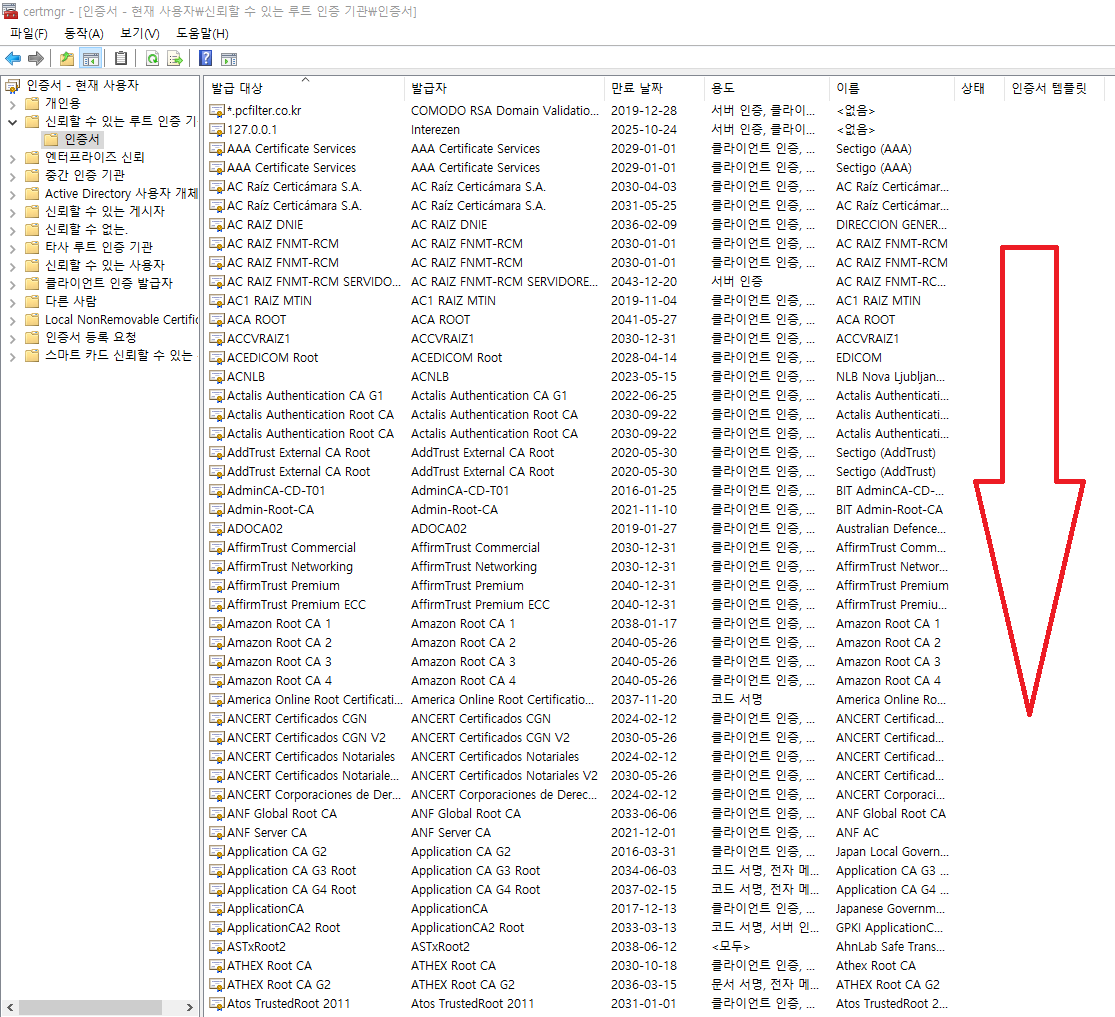Viewport: 1115px width, 1017px height.
Task: Click the certificate icon for AC RAIZ DNIE
Action: pyautogui.click(x=217, y=225)
